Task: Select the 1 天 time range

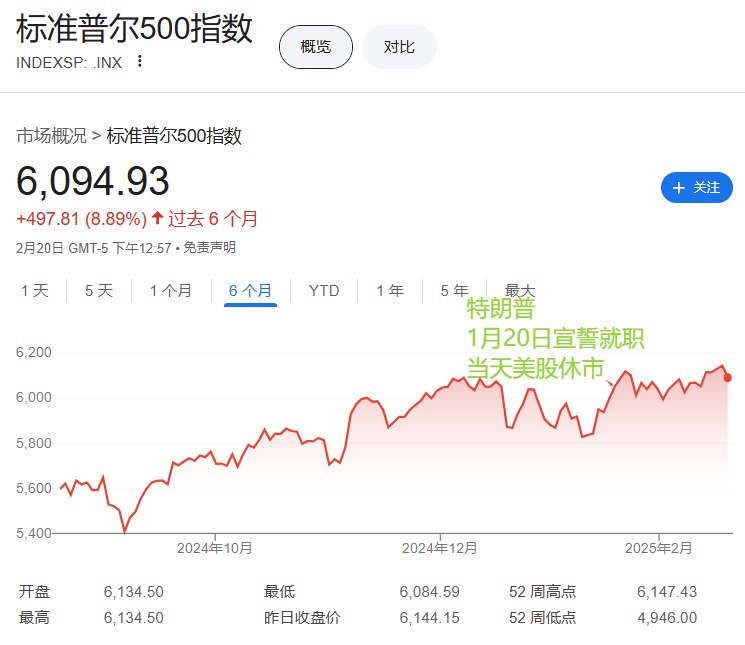Action: (x=35, y=291)
